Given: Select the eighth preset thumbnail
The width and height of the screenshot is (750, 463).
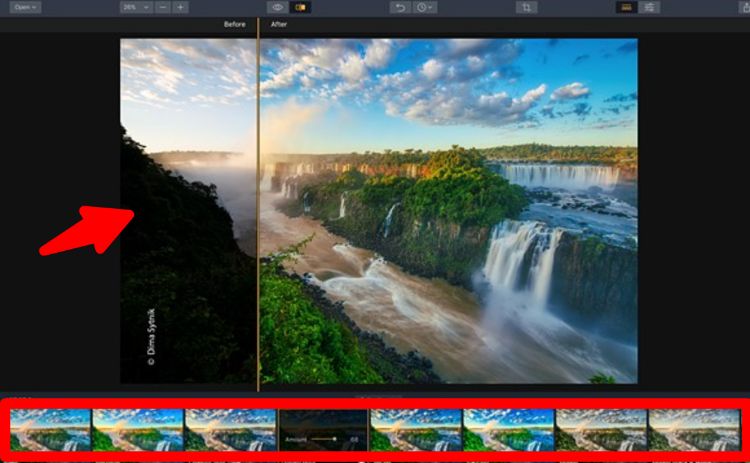Looking at the screenshot, I should click(x=694, y=430).
